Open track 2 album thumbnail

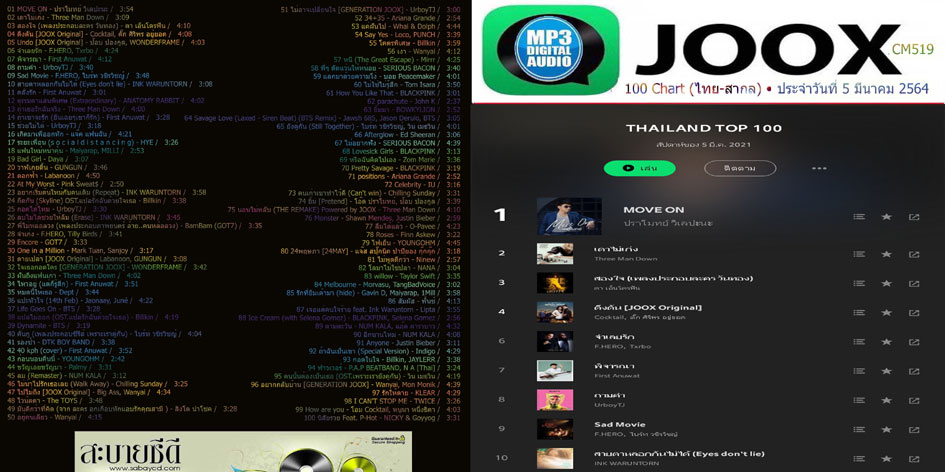555,254
